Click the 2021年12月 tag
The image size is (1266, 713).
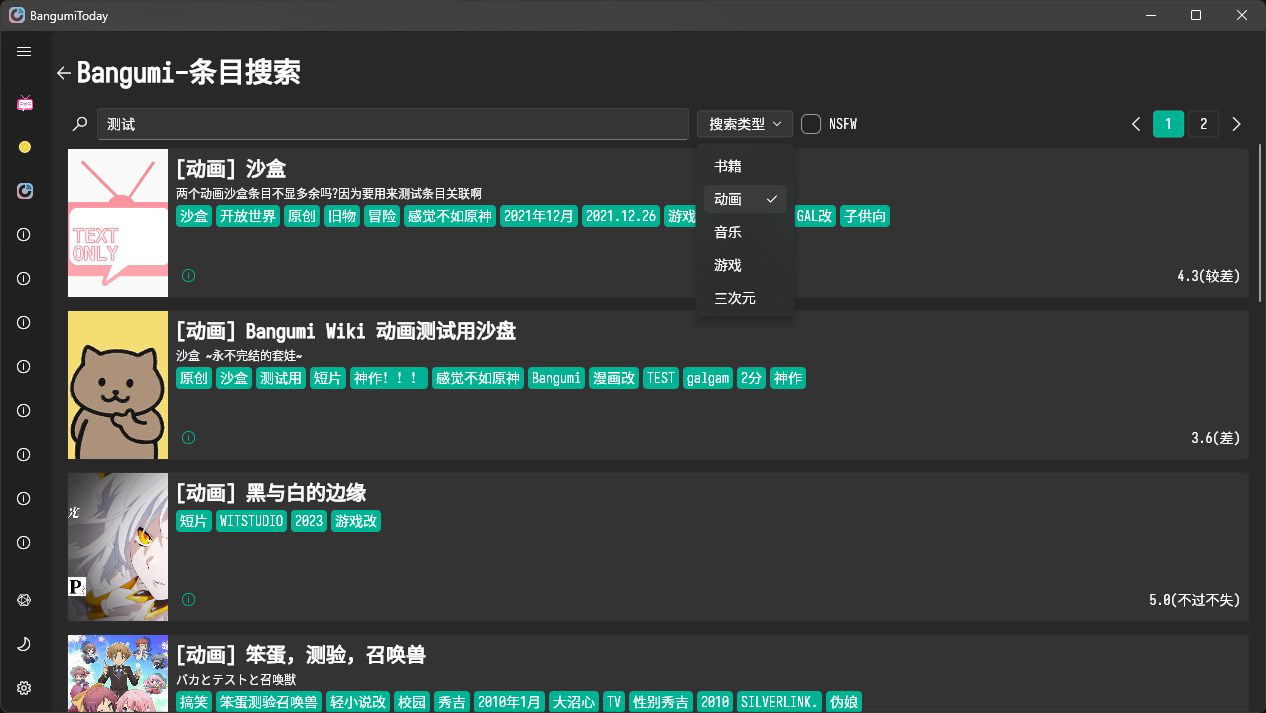click(x=538, y=216)
